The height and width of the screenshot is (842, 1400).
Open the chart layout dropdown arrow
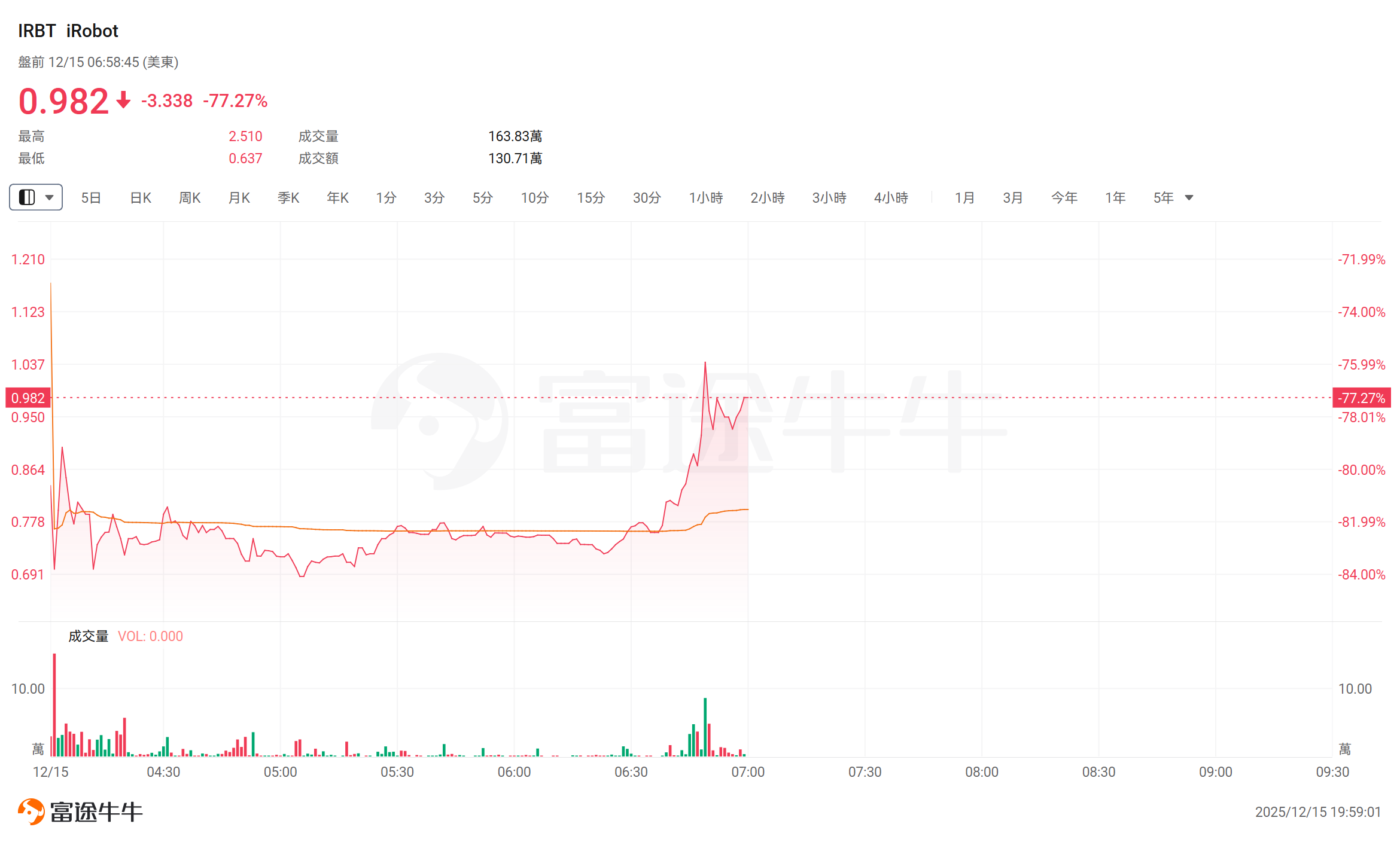(50, 197)
